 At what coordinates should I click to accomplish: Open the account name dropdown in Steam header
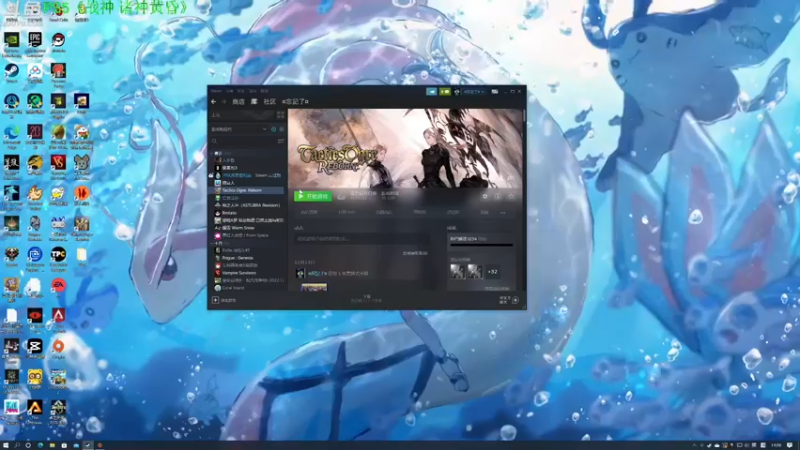click(473, 92)
